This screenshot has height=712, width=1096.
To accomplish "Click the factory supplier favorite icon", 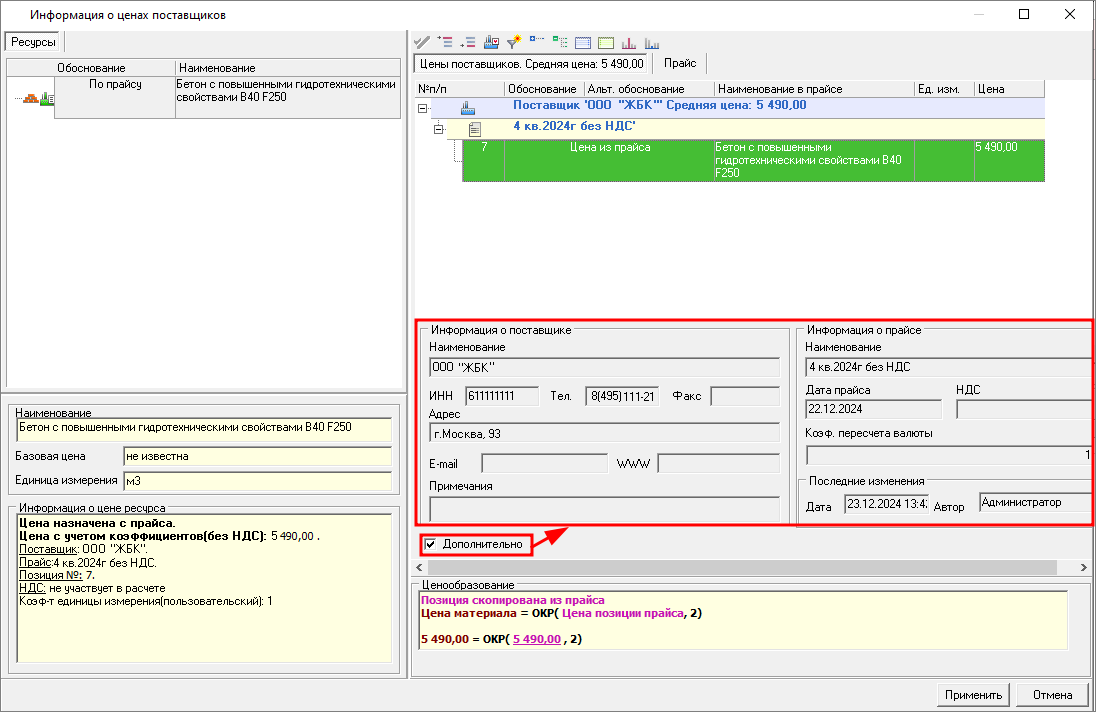I will (491, 43).
